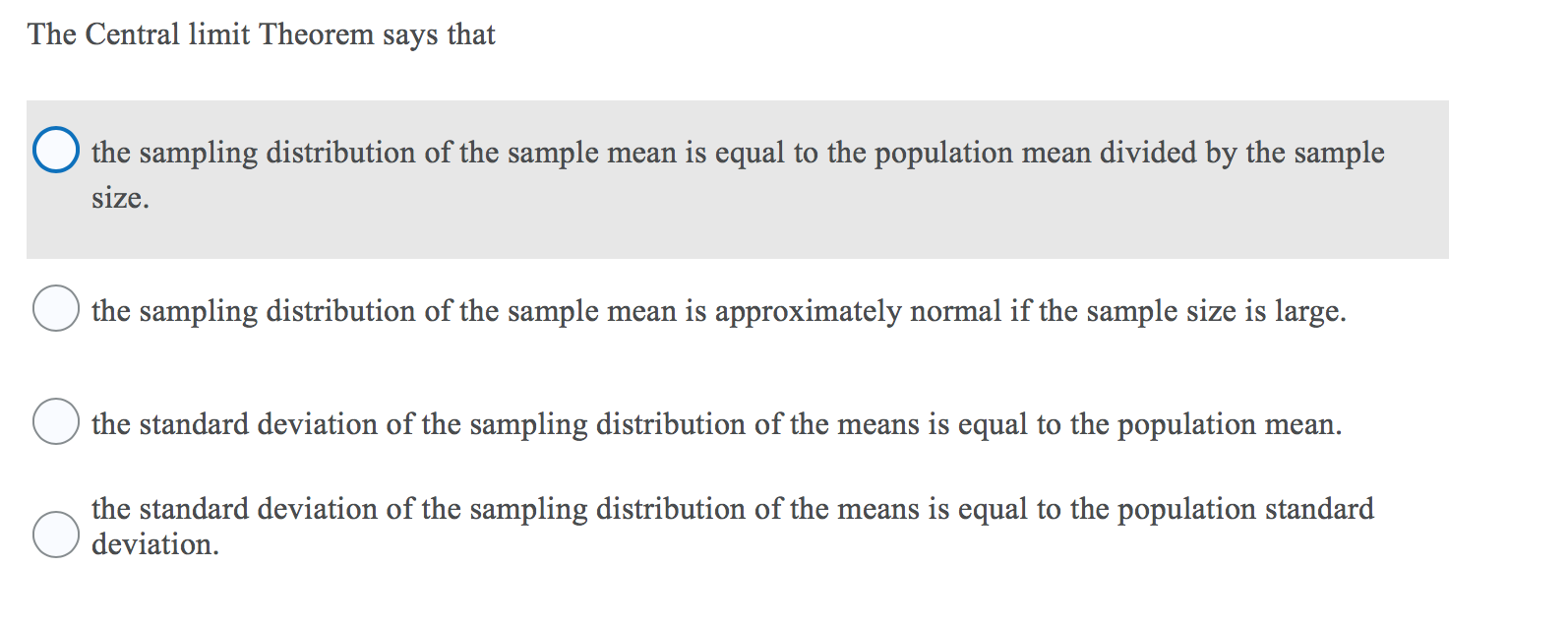Select the 'approximately normal if sample size is large' option

(x=56, y=310)
